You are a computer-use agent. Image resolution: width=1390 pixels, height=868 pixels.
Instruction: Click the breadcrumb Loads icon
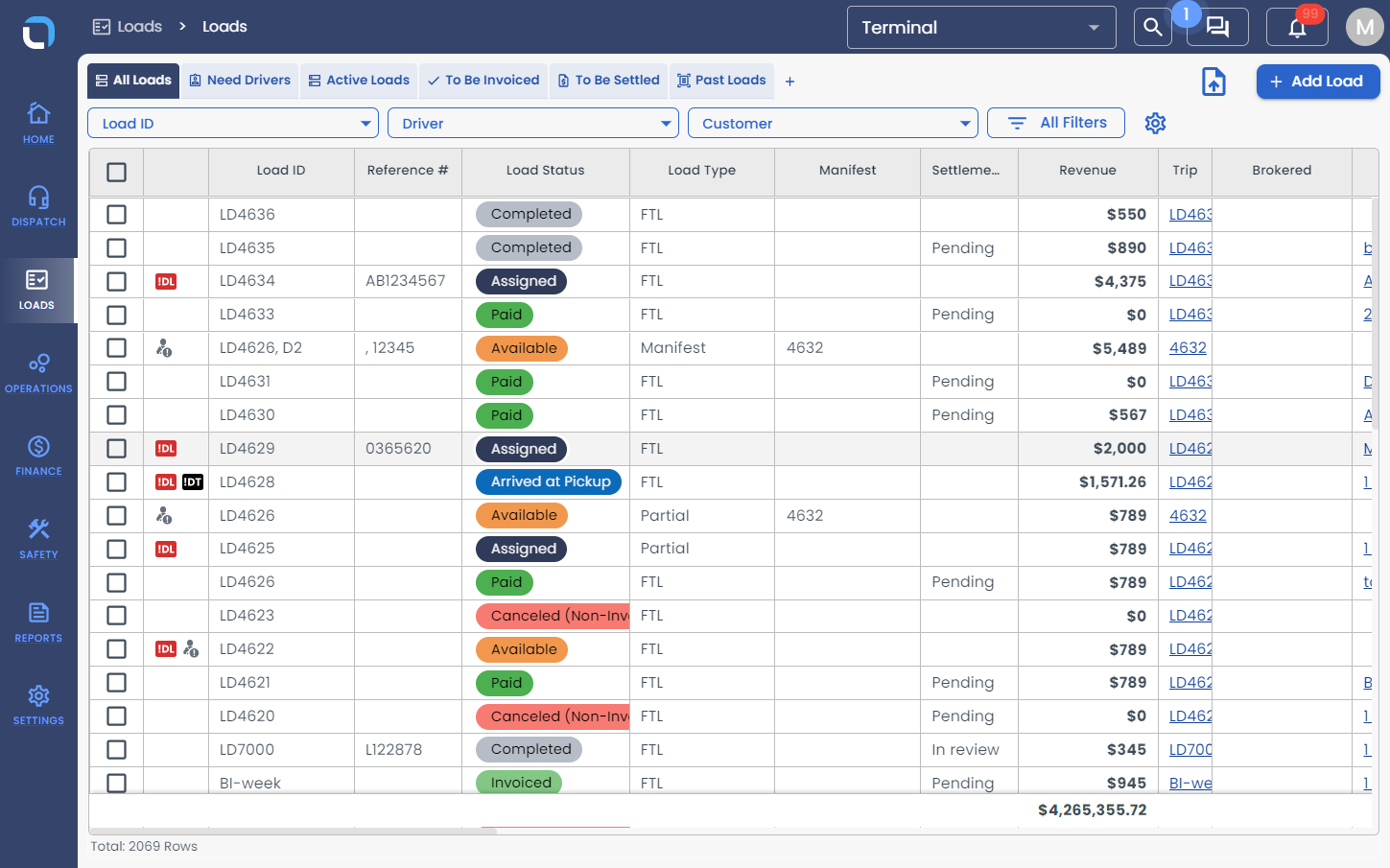(x=102, y=27)
